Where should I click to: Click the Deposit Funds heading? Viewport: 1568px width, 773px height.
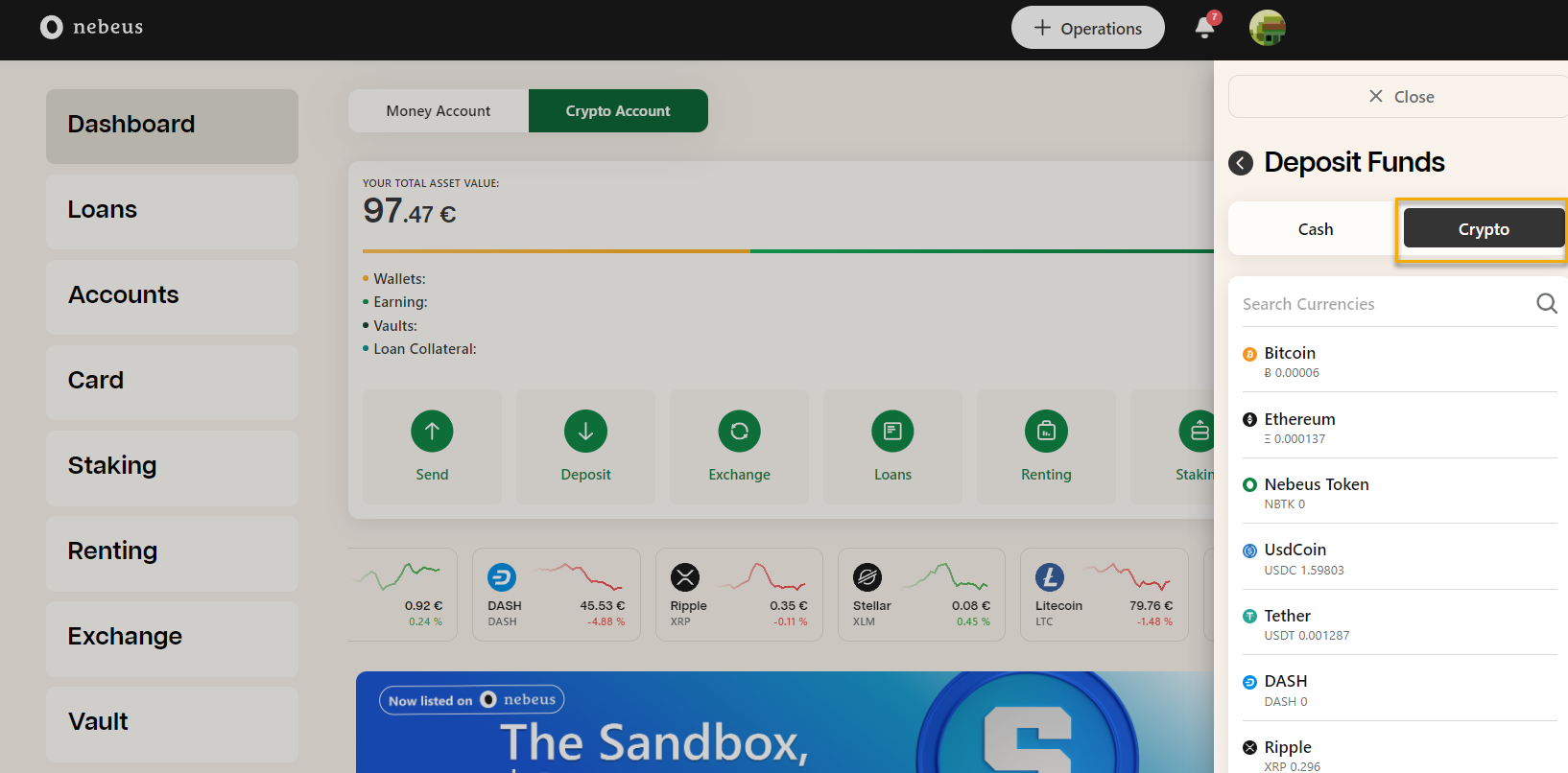point(1354,162)
